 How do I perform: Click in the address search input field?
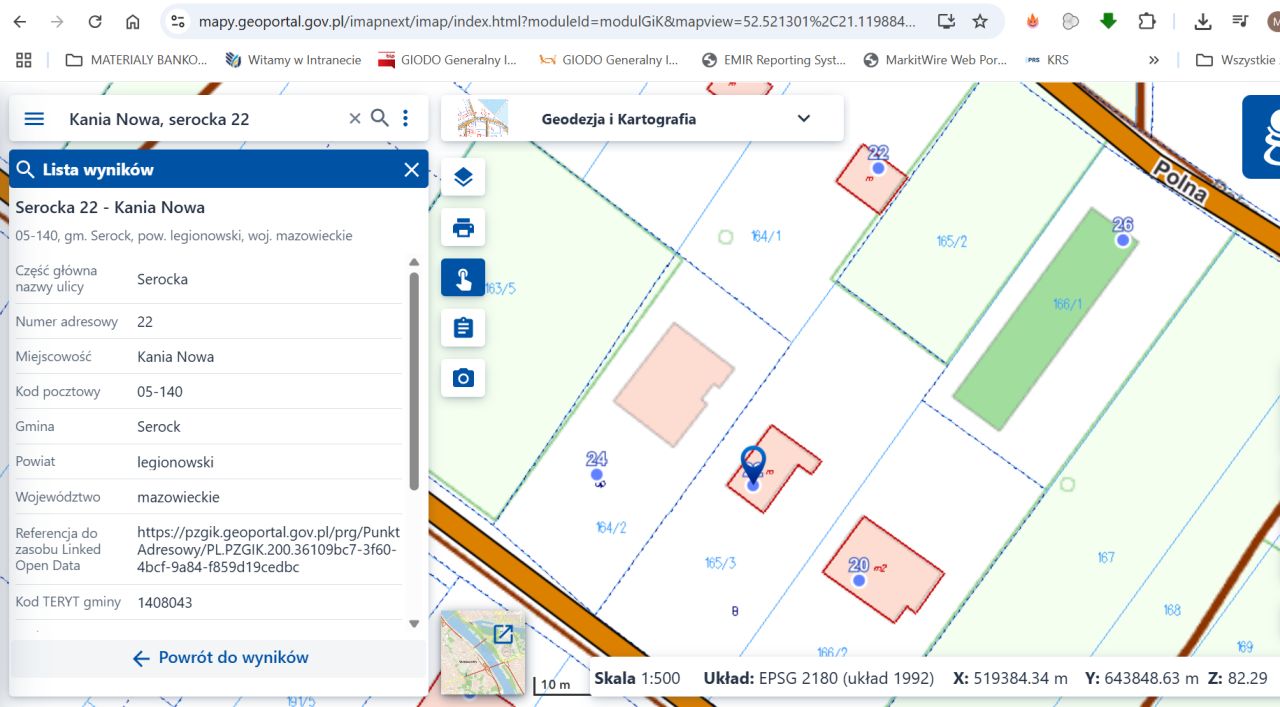(x=200, y=119)
